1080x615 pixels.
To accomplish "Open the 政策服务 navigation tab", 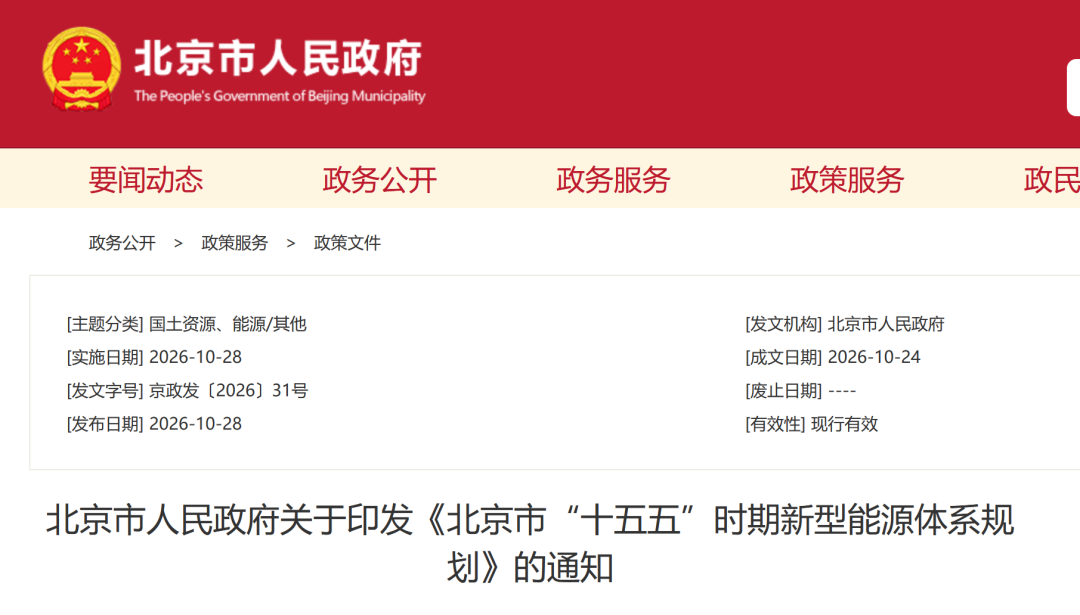I will [x=847, y=180].
